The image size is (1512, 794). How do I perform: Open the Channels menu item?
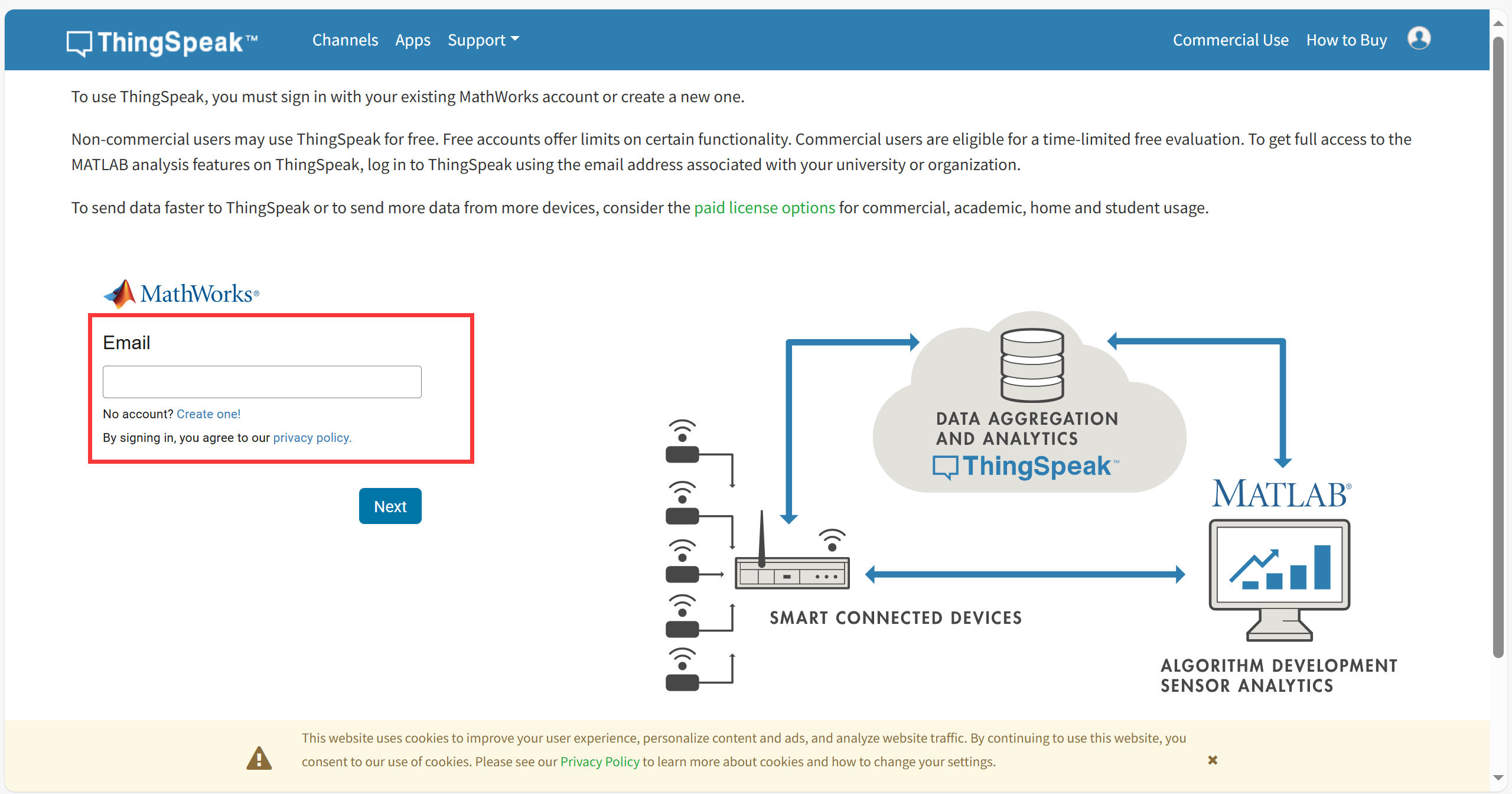[x=345, y=40]
